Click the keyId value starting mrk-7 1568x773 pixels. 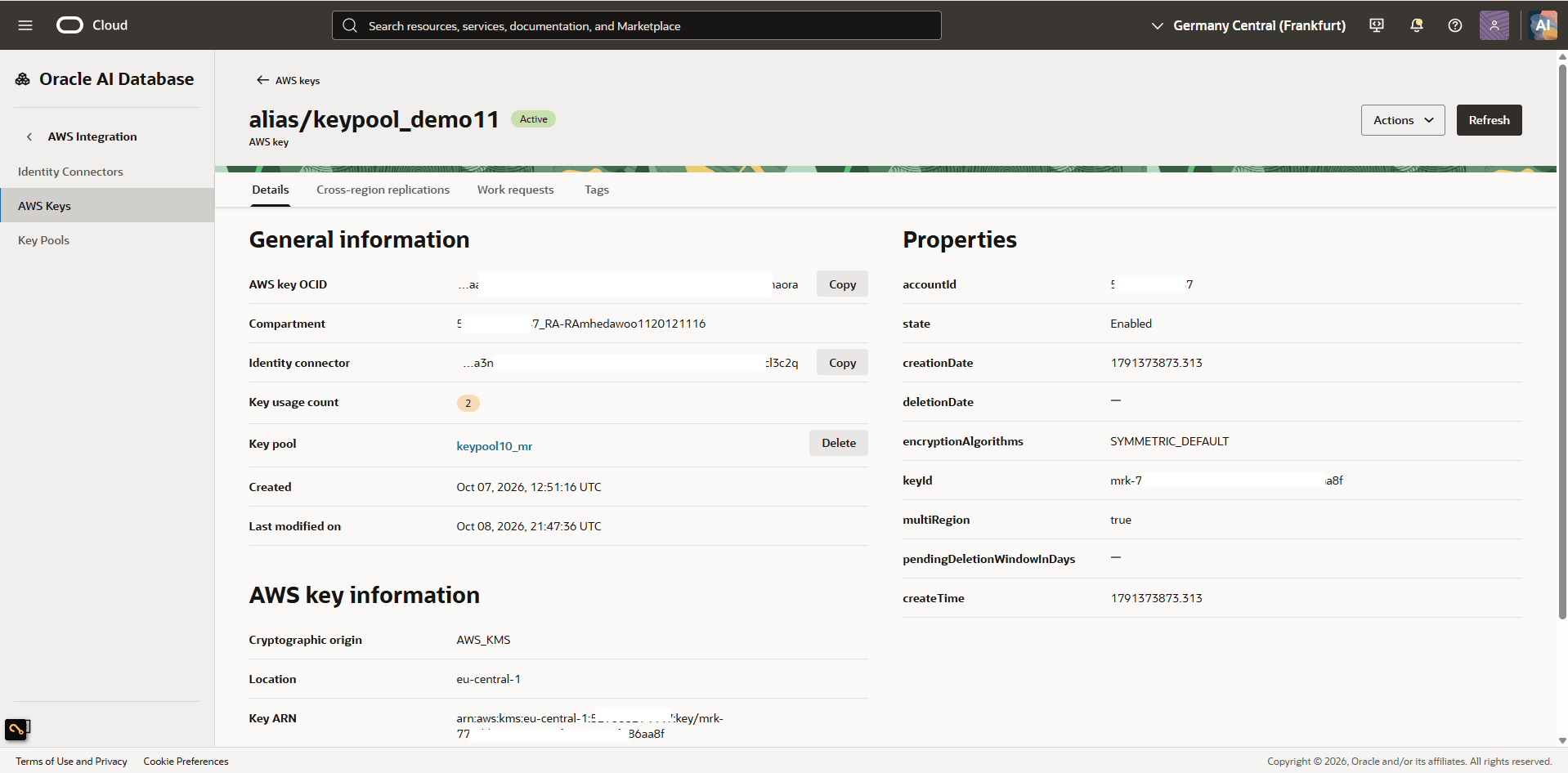(1226, 480)
